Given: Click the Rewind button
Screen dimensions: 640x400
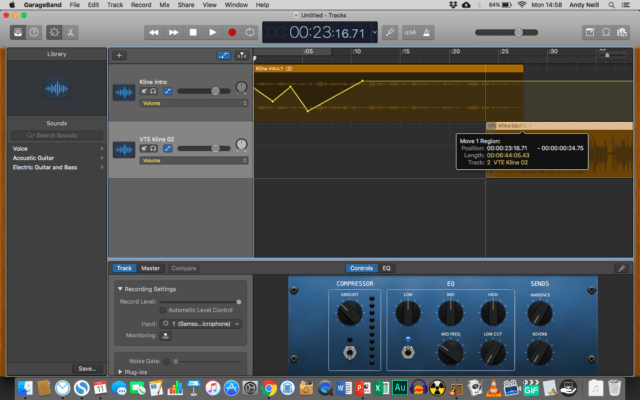Looking at the screenshot, I should pos(154,32).
